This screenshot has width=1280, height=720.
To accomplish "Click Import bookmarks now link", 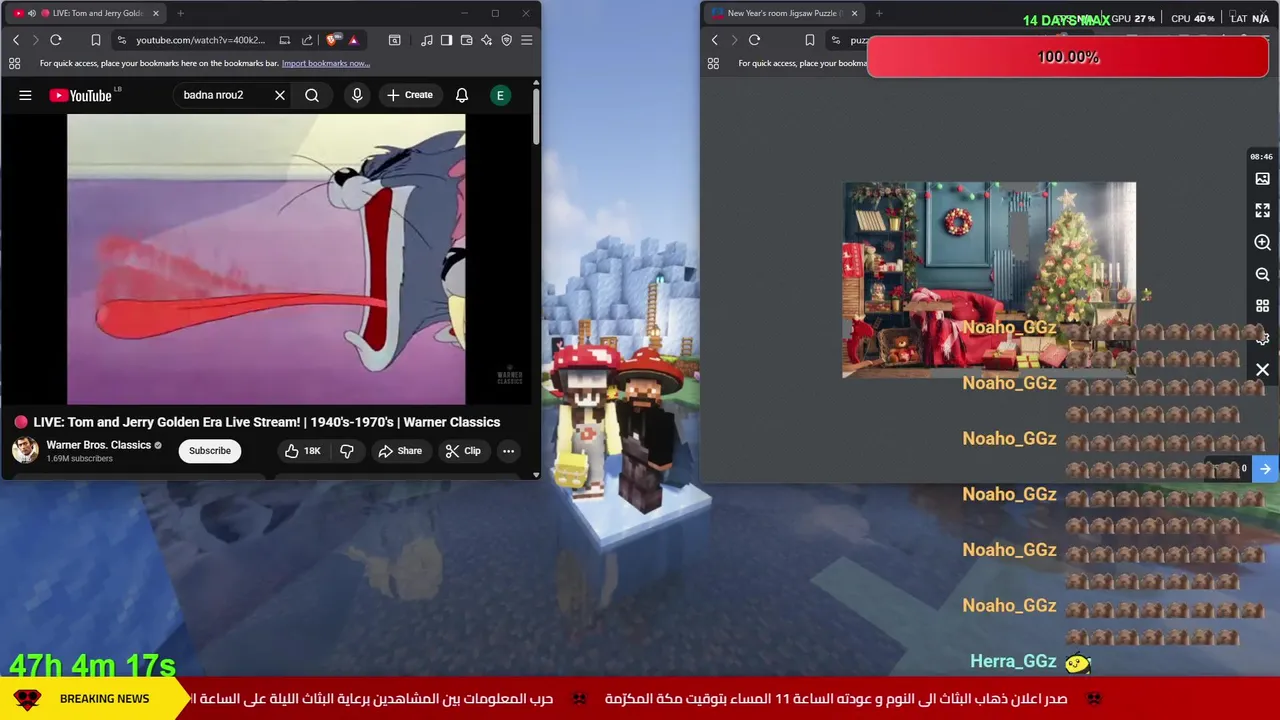I will [x=326, y=63].
